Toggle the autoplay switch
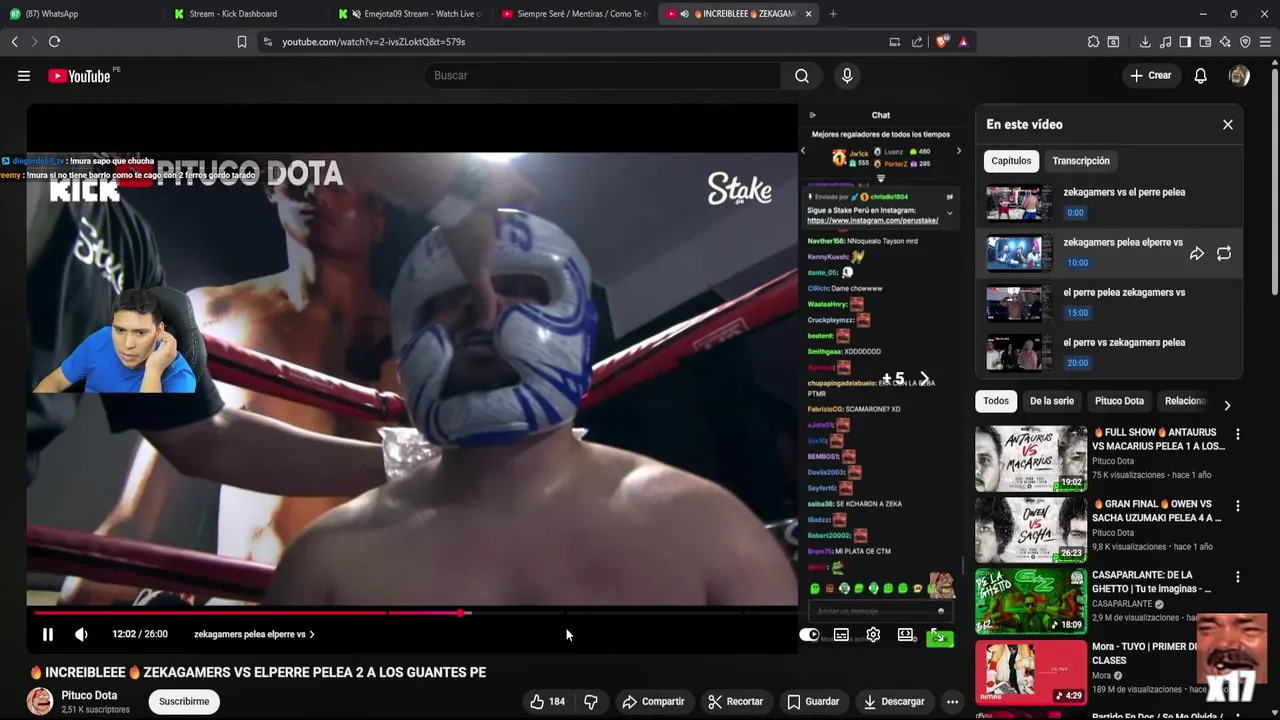The width and height of the screenshot is (1280, 720). (x=809, y=634)
